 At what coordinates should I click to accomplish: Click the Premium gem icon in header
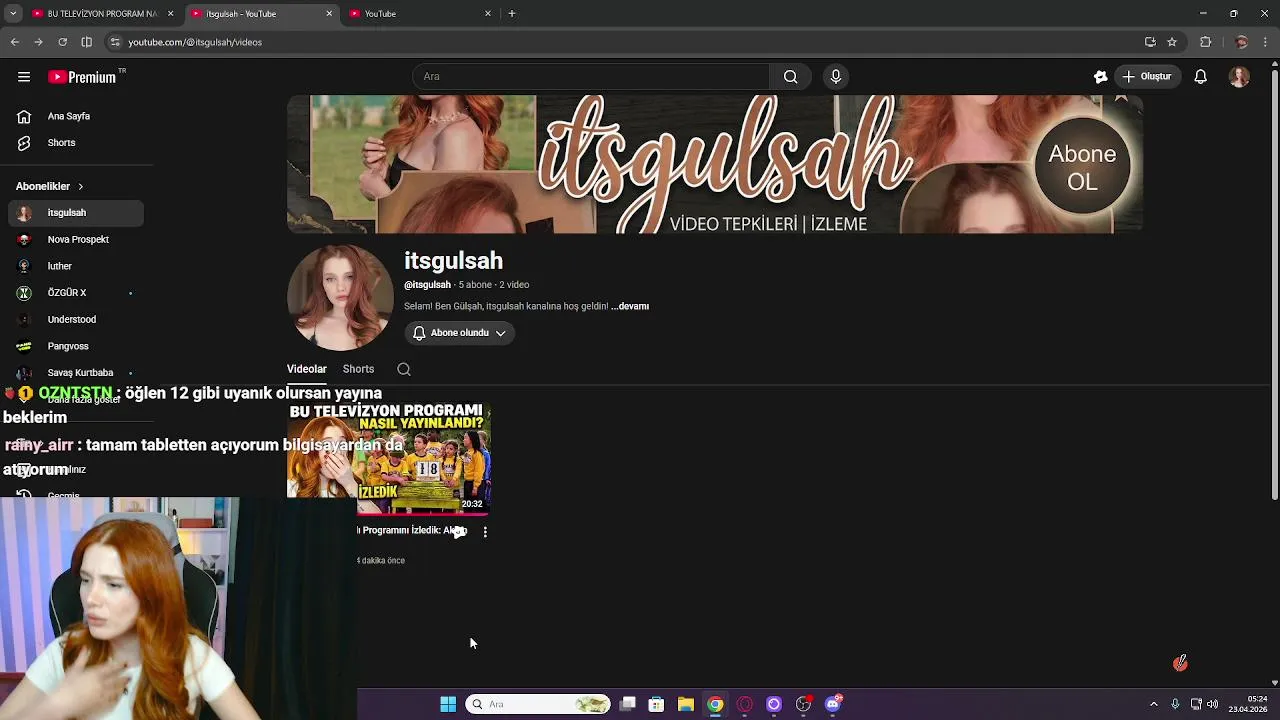click(x=1101, y=77)
